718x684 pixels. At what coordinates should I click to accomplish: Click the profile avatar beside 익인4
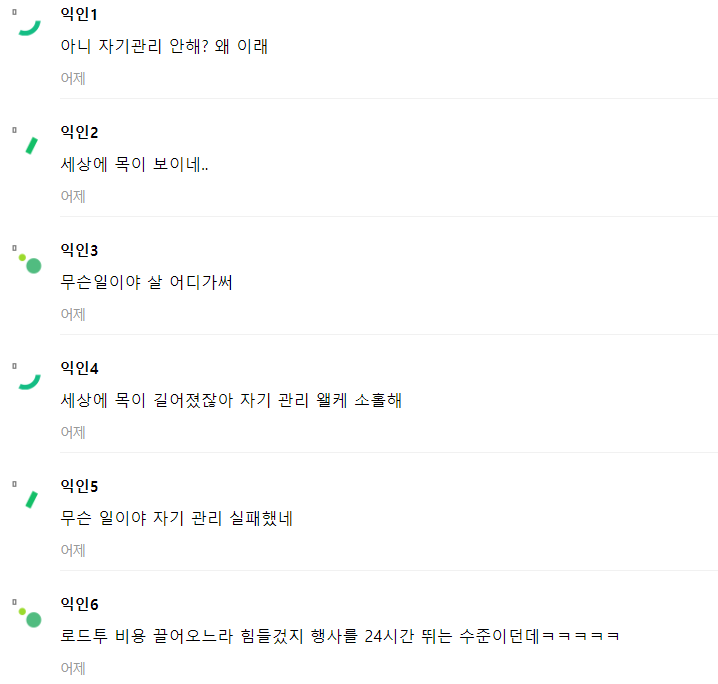click(29, 380)
